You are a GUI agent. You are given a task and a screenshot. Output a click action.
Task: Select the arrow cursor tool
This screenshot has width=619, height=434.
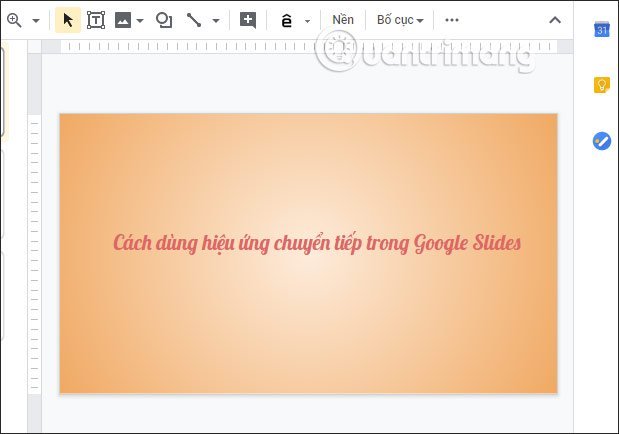68,20
